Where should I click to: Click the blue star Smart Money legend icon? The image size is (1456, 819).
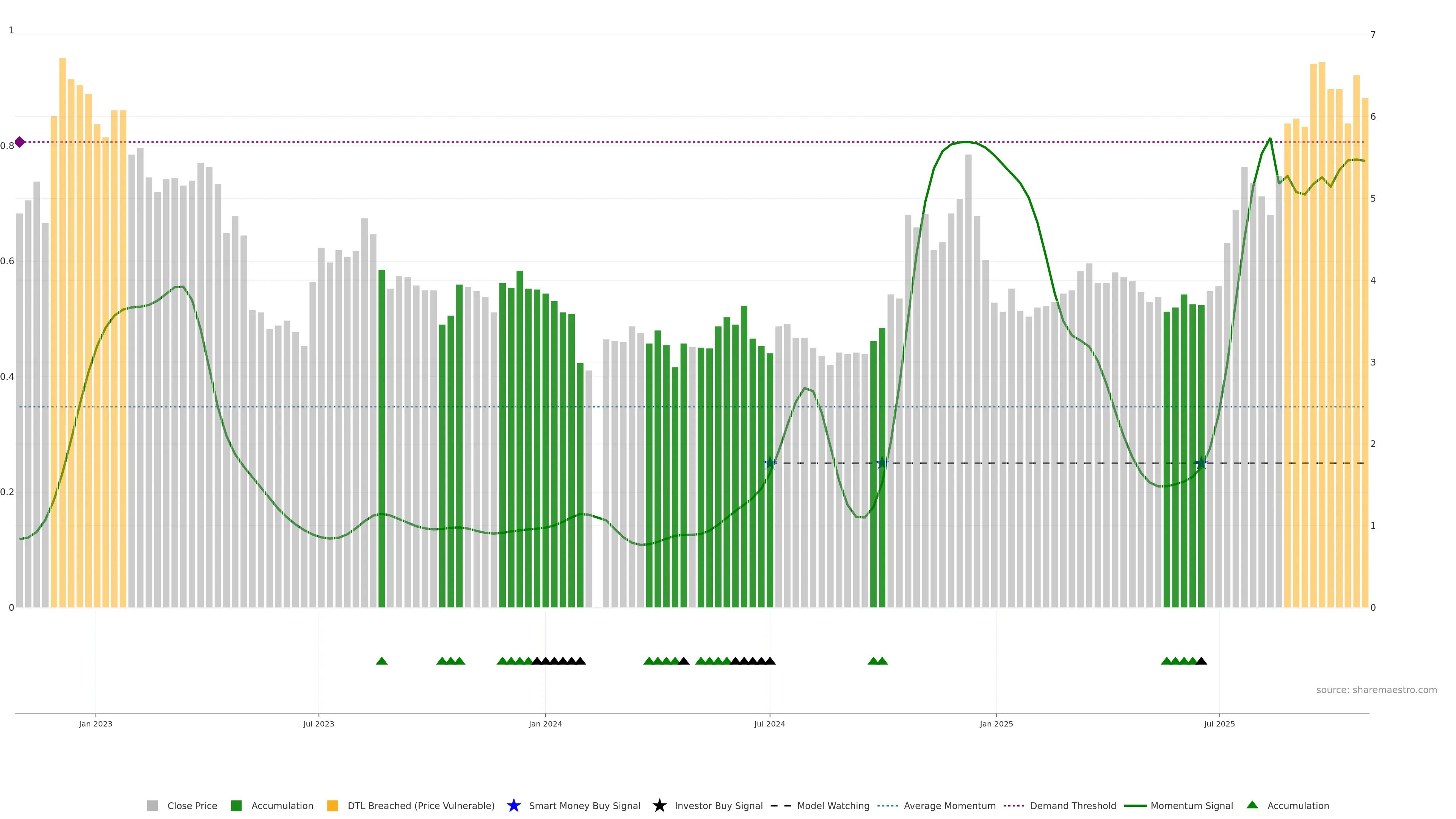tap(513, 805)
